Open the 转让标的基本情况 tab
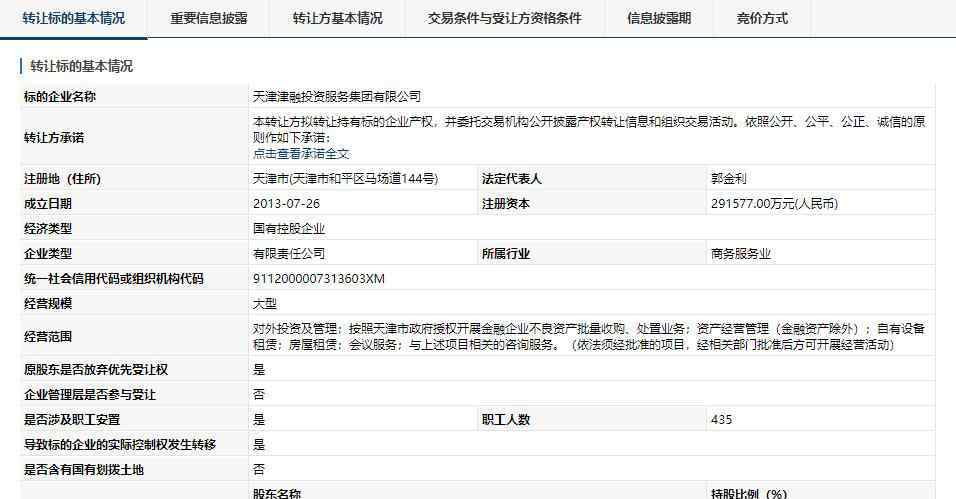The image size is (956, 499). pos(73,18)
